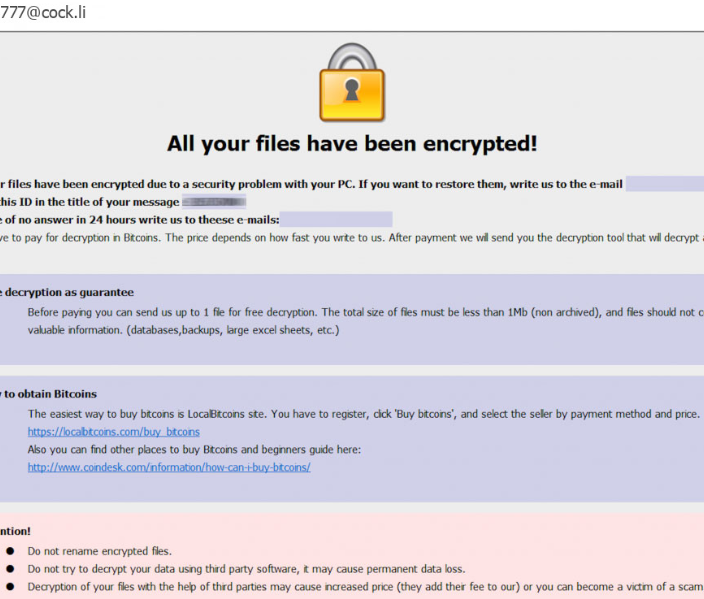
Task: Click the bullet before "Do not rename encrypted files"
Action: tap(10, 551)
